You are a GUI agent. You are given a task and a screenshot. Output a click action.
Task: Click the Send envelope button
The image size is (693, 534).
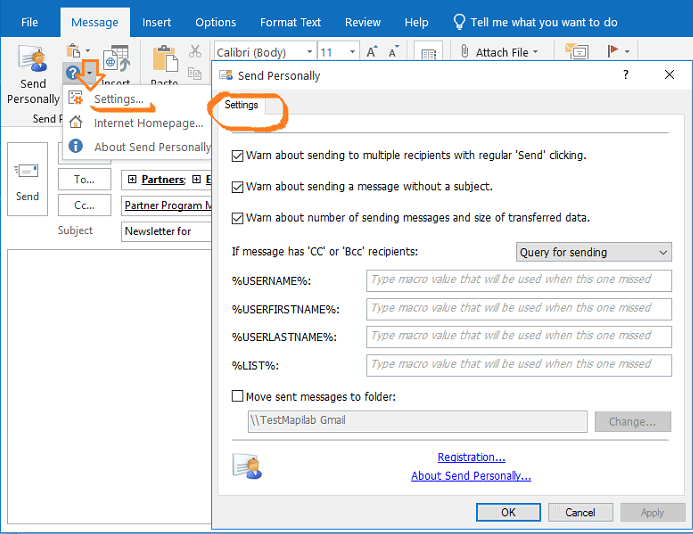[x=27, y=179]
